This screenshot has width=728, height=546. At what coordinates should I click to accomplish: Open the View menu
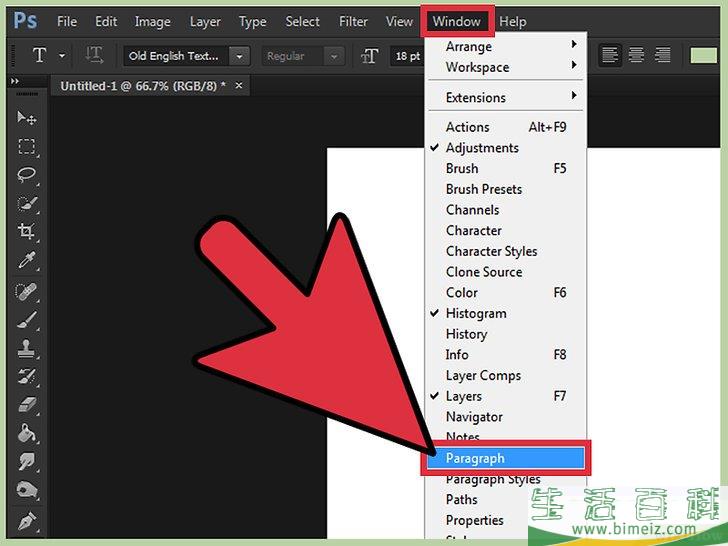[x=399, y=21]
